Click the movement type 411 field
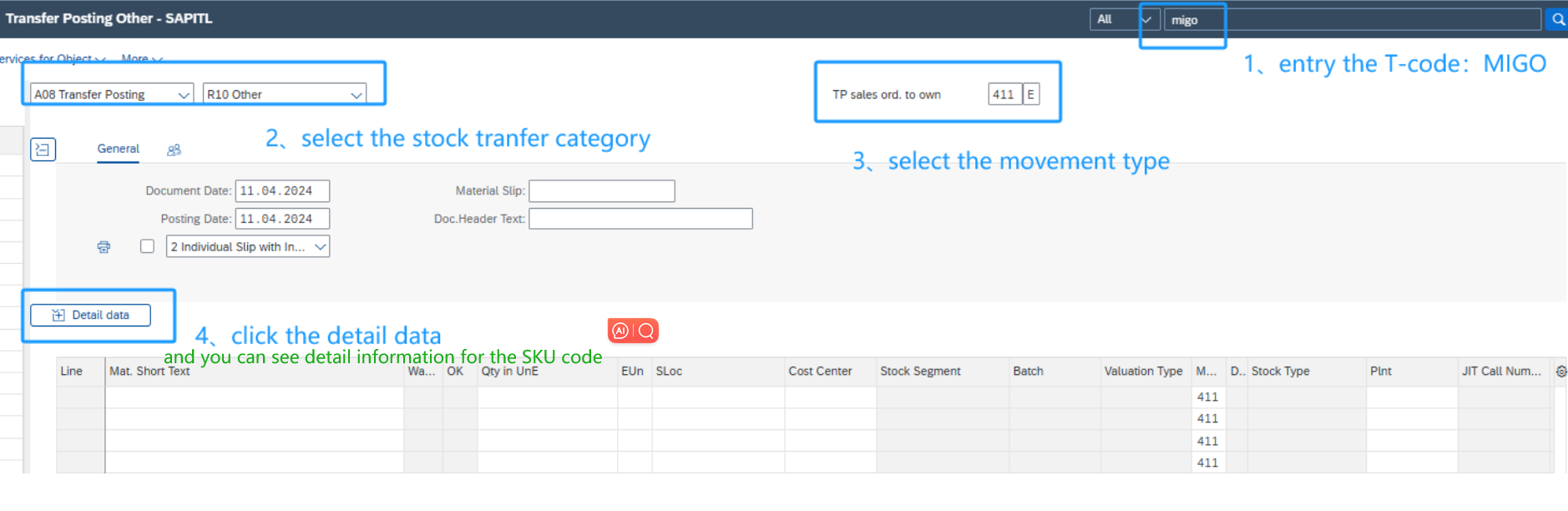Viewport: 1568px width, 511px height. point(1004,94)
